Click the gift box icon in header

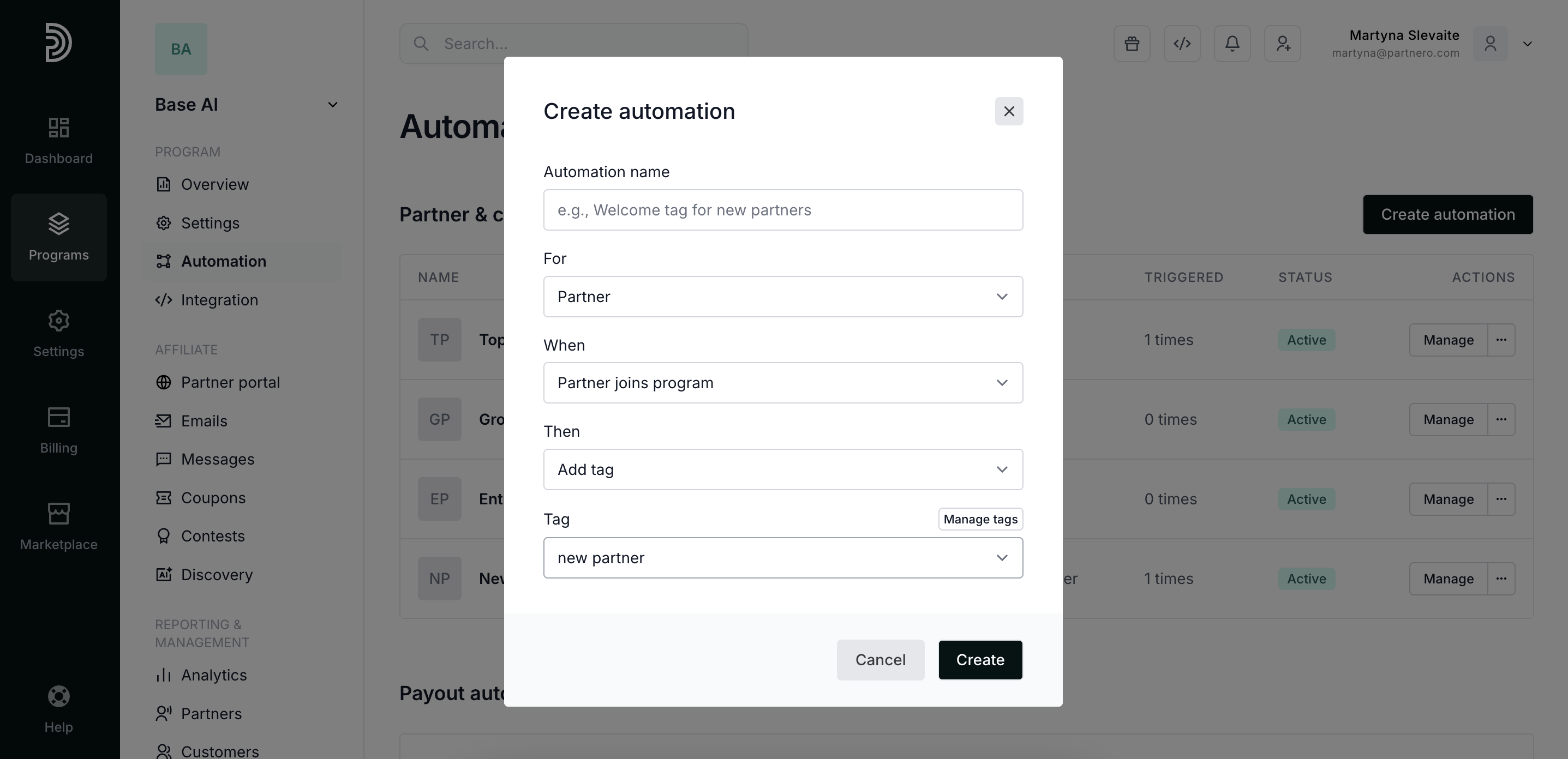pos(1132,44)
